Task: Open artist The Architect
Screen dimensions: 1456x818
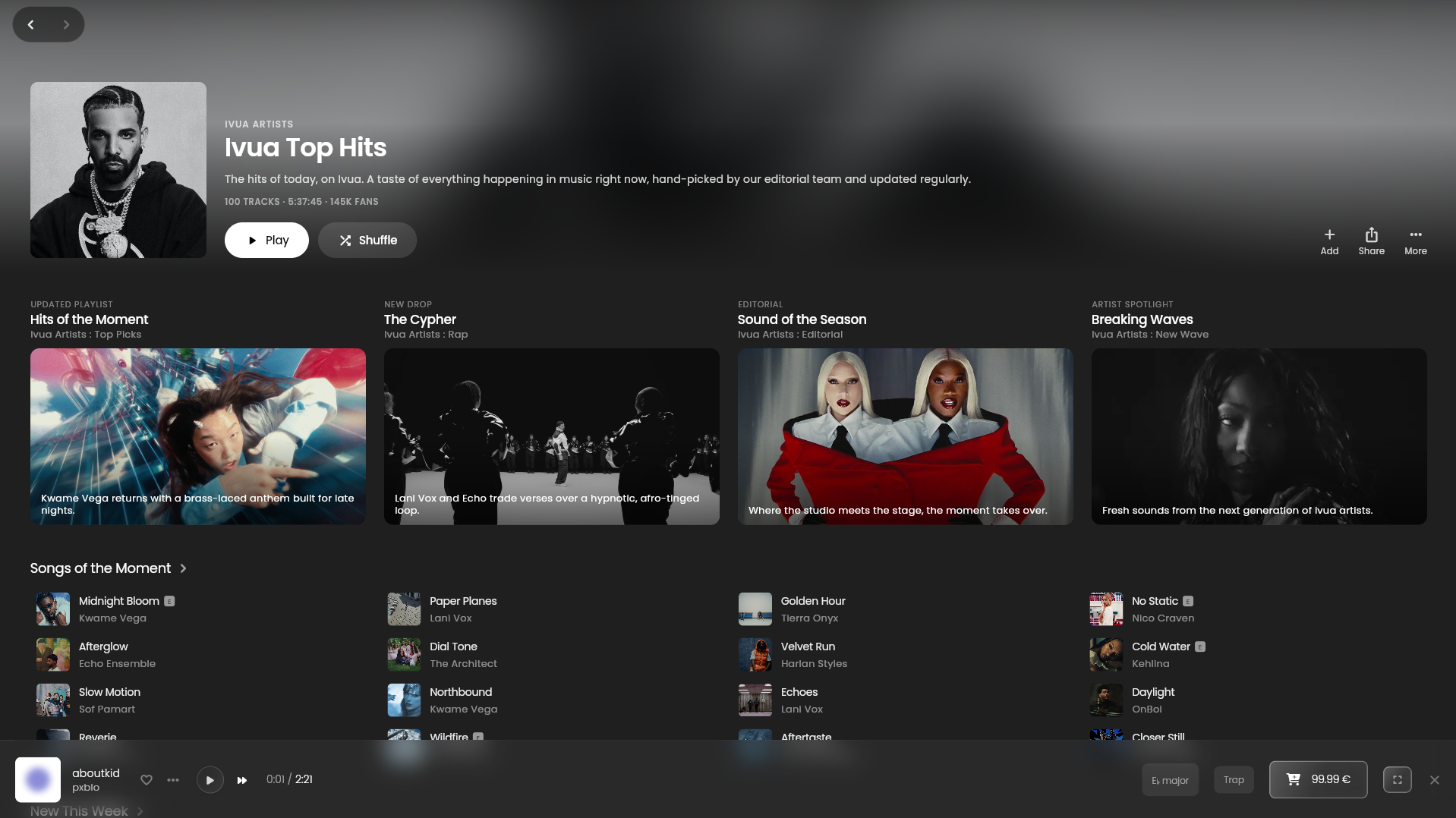Action: [463, 664]
